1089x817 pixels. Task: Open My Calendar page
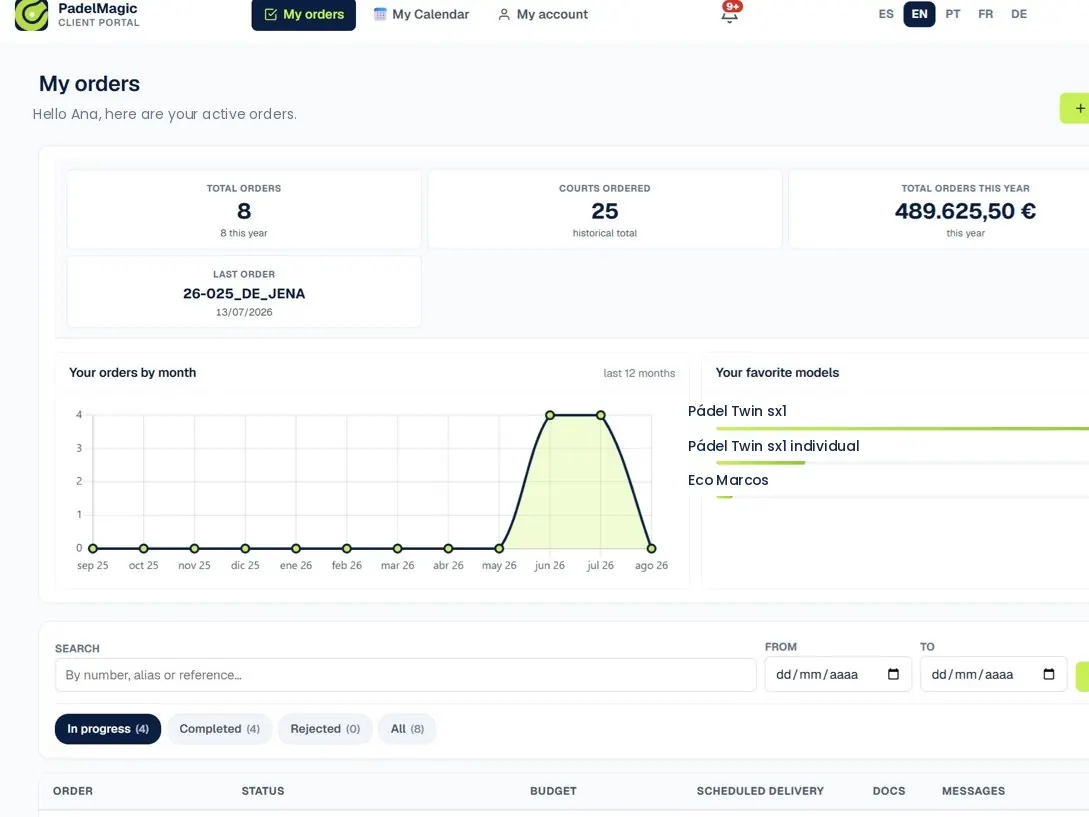tap(422, 15)
